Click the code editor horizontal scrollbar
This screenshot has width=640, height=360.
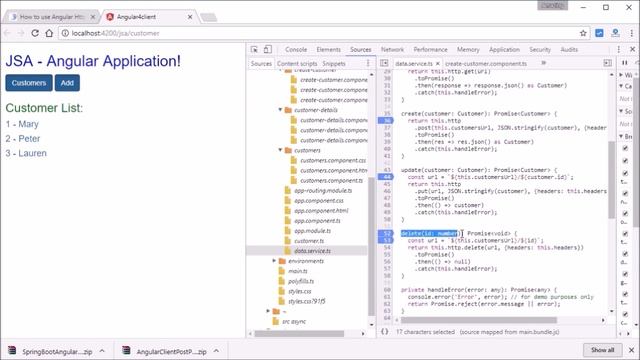click(478, 320)
